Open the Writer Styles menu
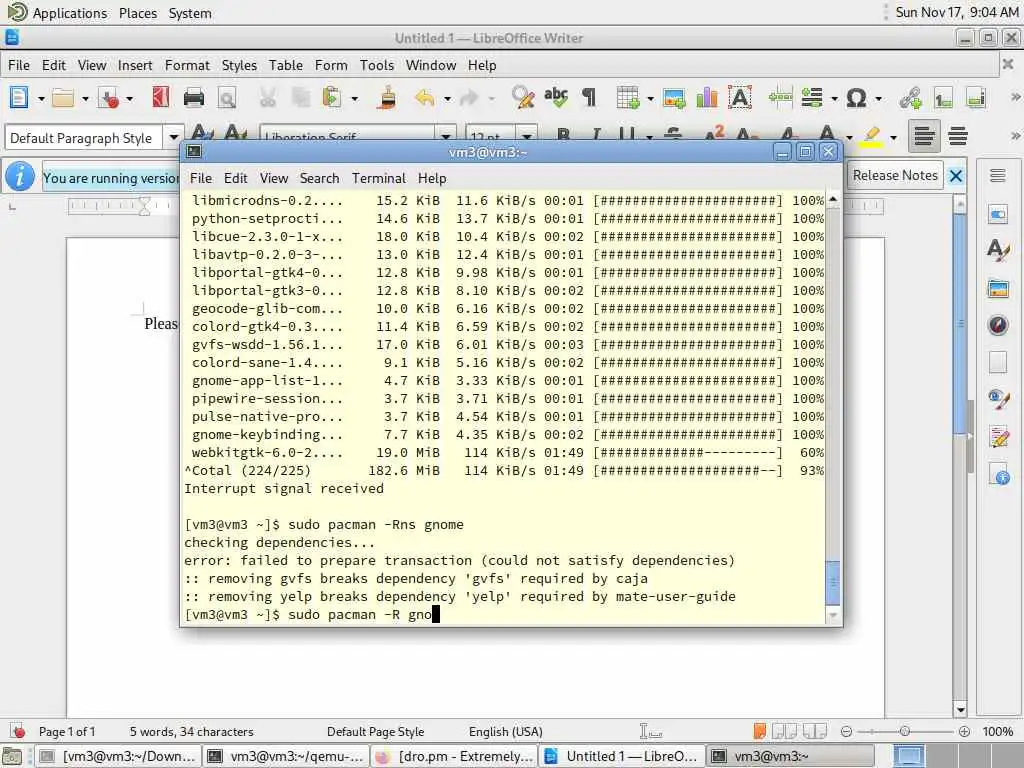Viewport: 1024px width, 768px height. click(239, 65)
